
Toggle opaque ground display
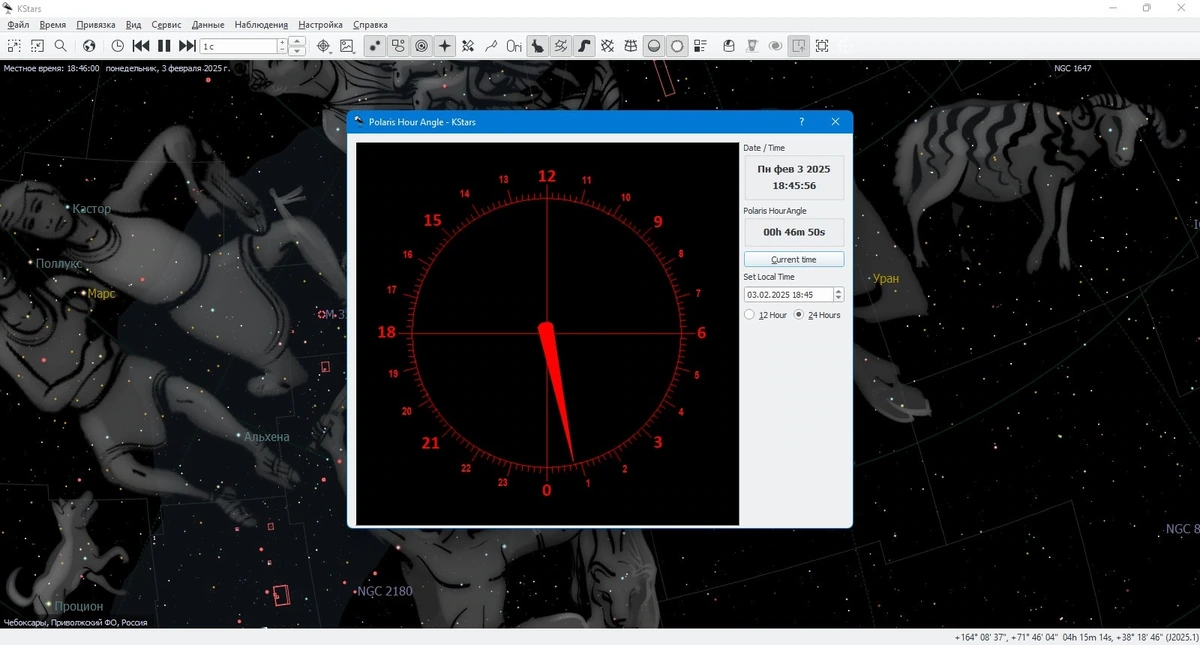[x=654, y=46]
